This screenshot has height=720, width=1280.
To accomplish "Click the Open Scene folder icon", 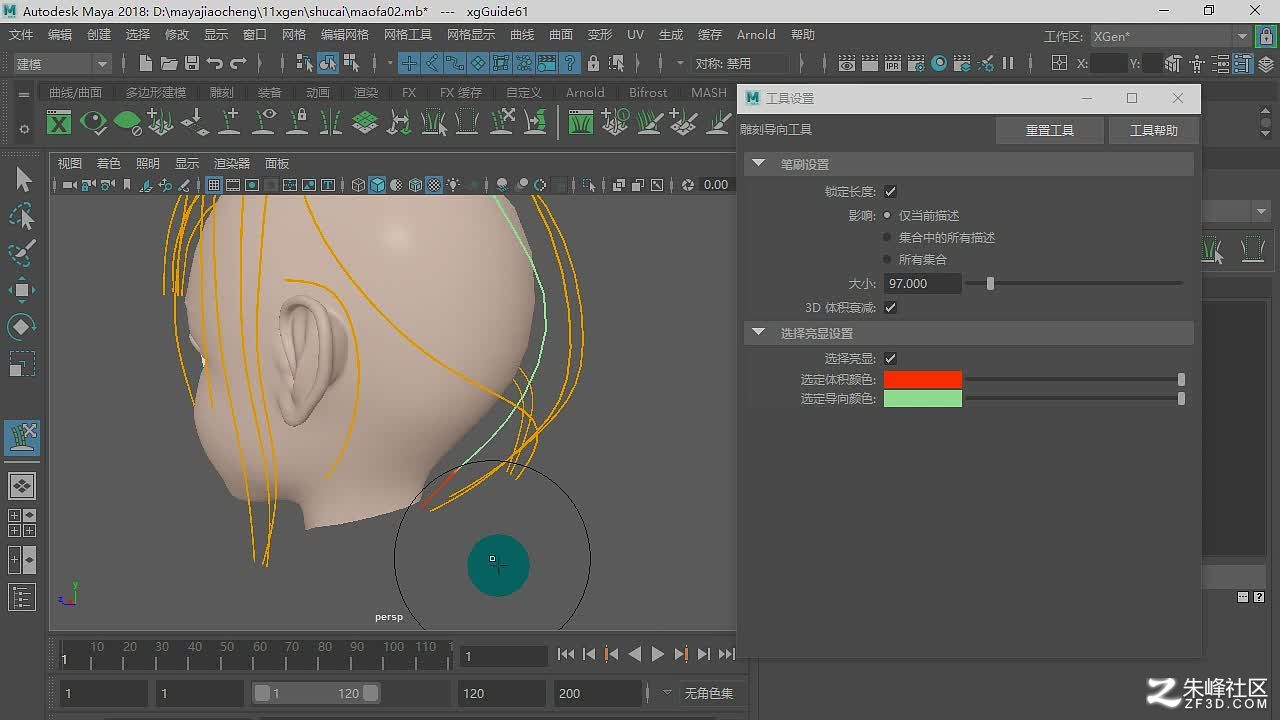I will tap(169, 63).
